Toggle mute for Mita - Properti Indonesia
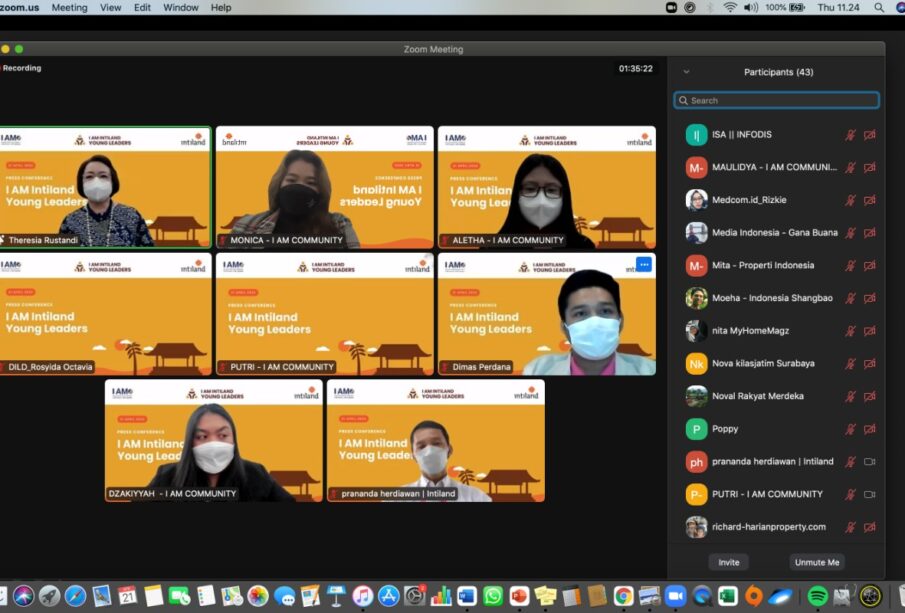This screenshot has width=905, height=613. point(850,266)
